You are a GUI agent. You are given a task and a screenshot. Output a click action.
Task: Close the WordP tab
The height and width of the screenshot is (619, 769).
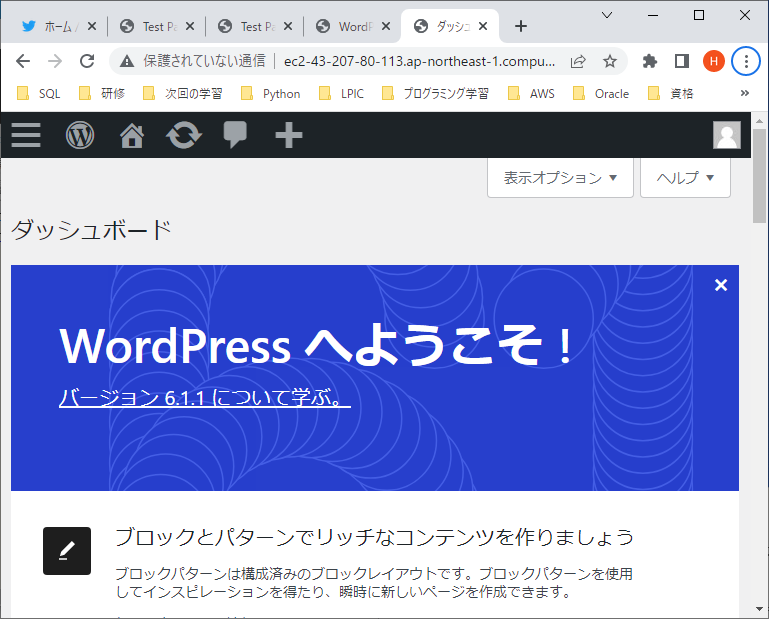point(386,26)
